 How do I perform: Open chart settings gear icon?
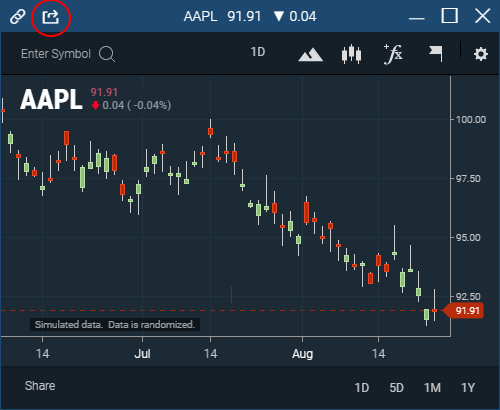[481, 54]
